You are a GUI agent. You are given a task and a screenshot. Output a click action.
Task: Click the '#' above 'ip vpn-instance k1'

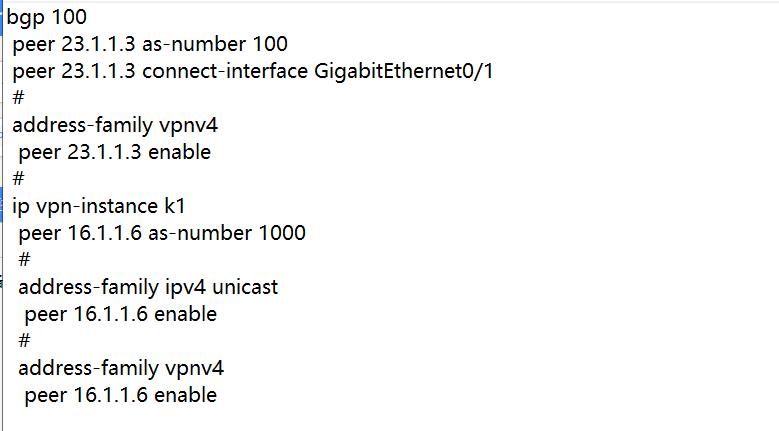[18, 179]
